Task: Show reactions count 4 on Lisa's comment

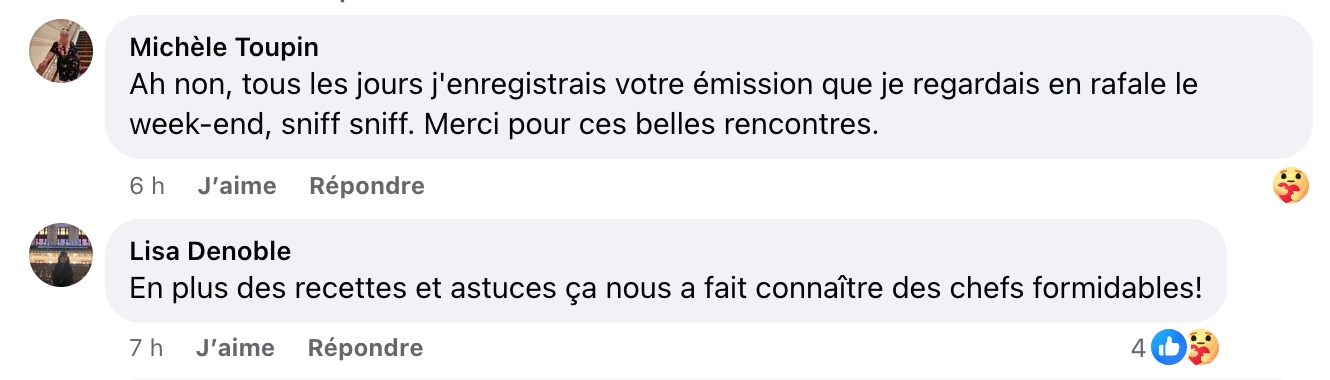Action: click(x=1138, y=348)
